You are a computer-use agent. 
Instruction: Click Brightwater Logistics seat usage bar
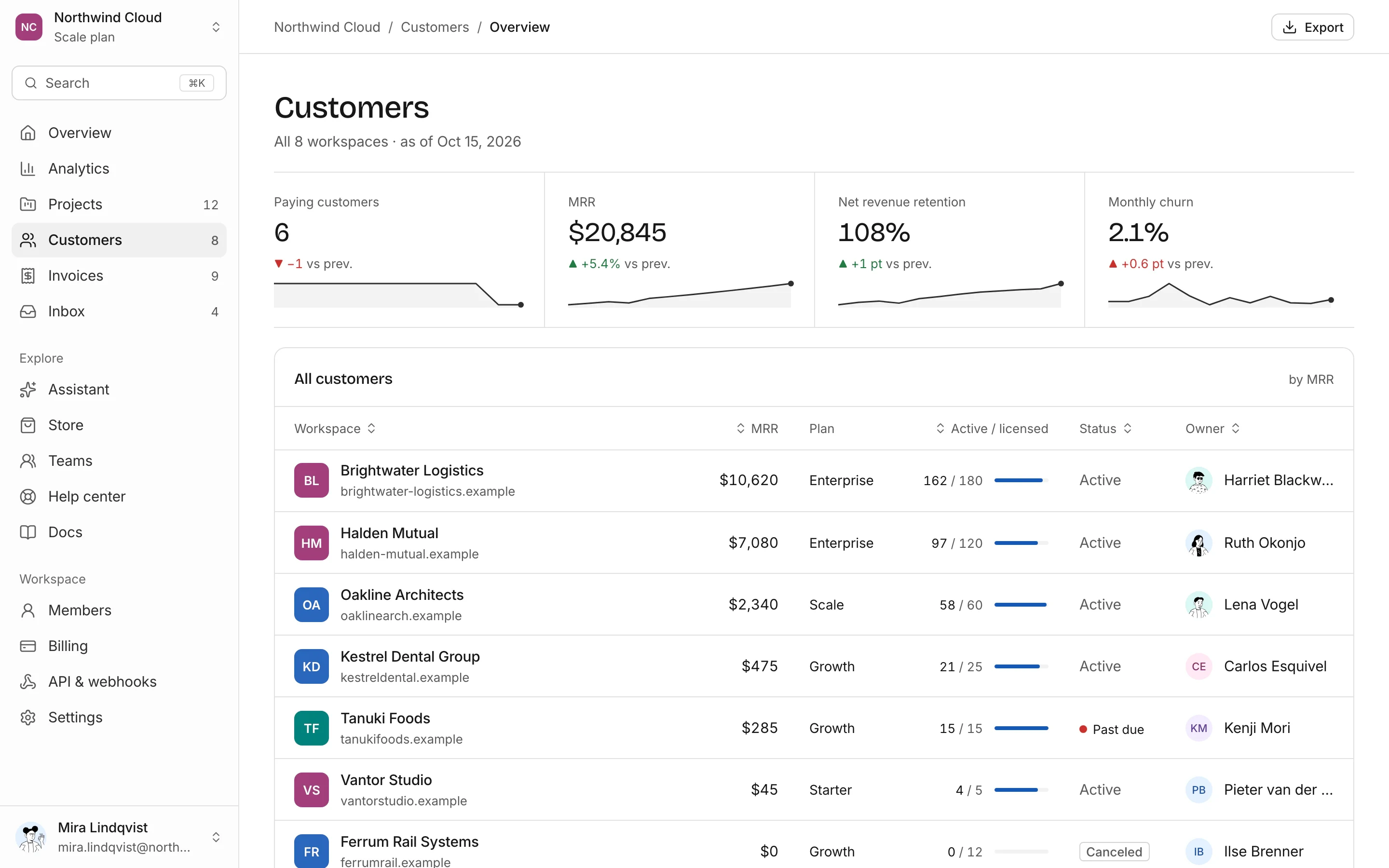1021,480
